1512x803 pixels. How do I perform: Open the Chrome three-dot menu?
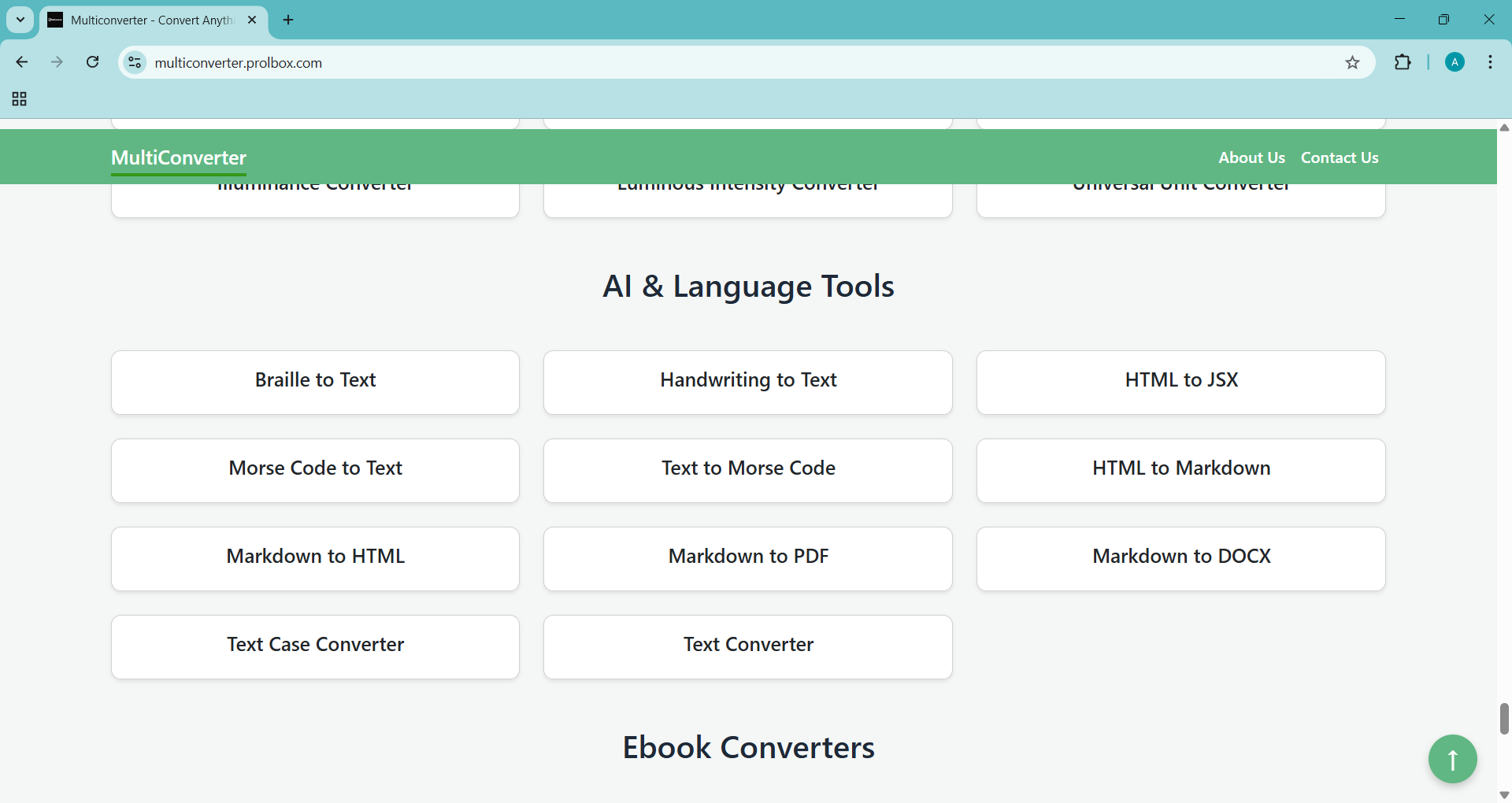pyautogui.click(x=1491, y=62)
